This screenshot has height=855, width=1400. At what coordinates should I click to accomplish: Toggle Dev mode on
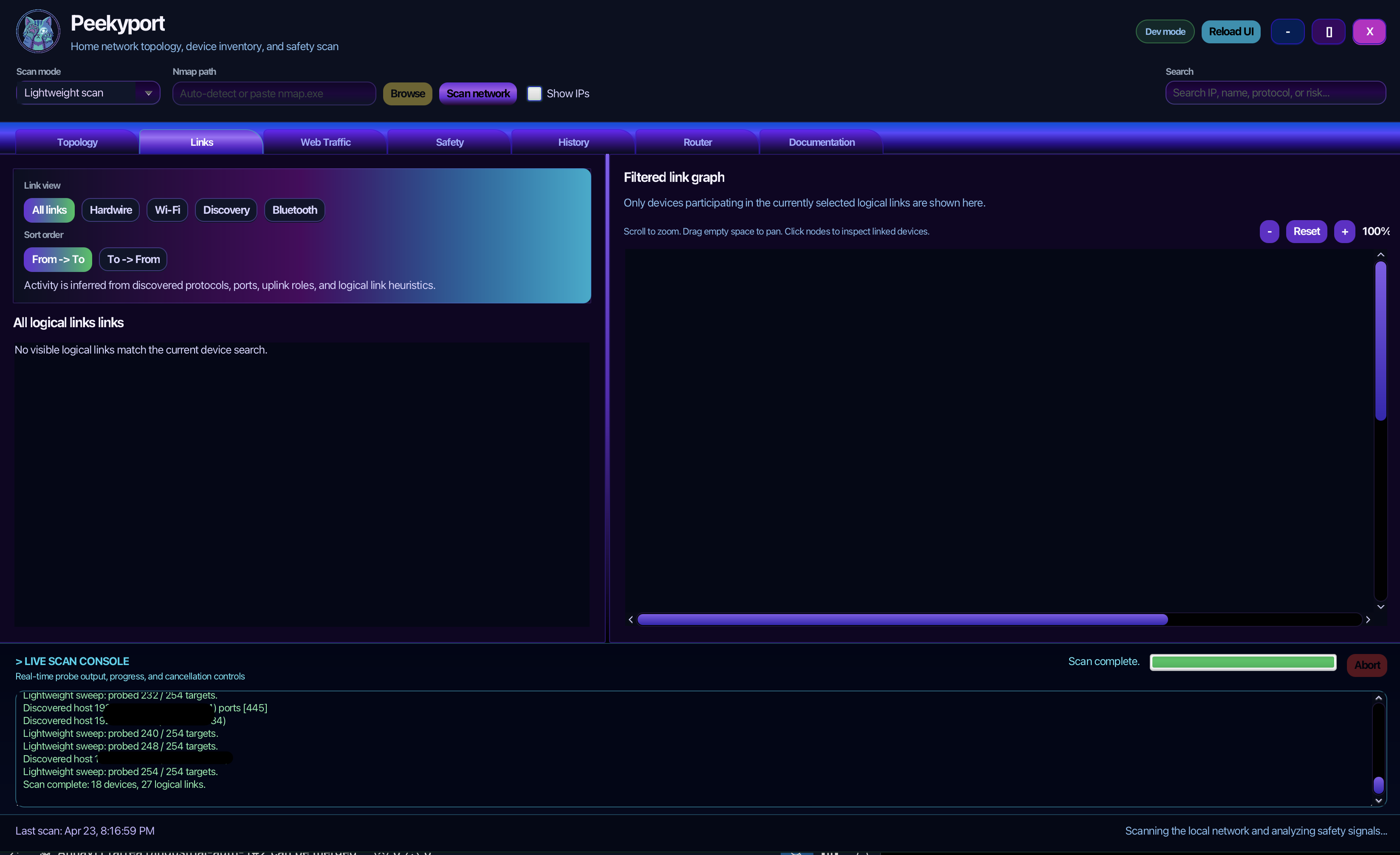pyautogui.click(x=1165, y=31)
